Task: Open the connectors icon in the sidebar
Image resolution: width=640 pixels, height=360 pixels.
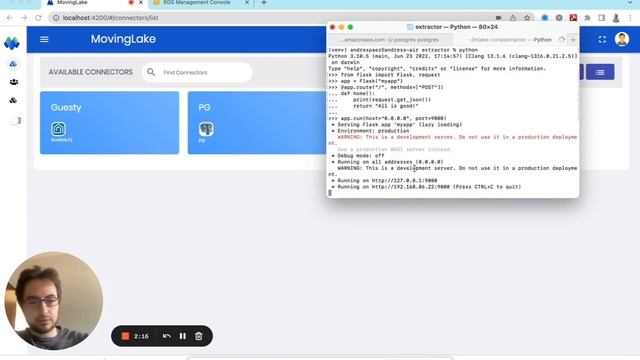Action: tap(13, 64)
